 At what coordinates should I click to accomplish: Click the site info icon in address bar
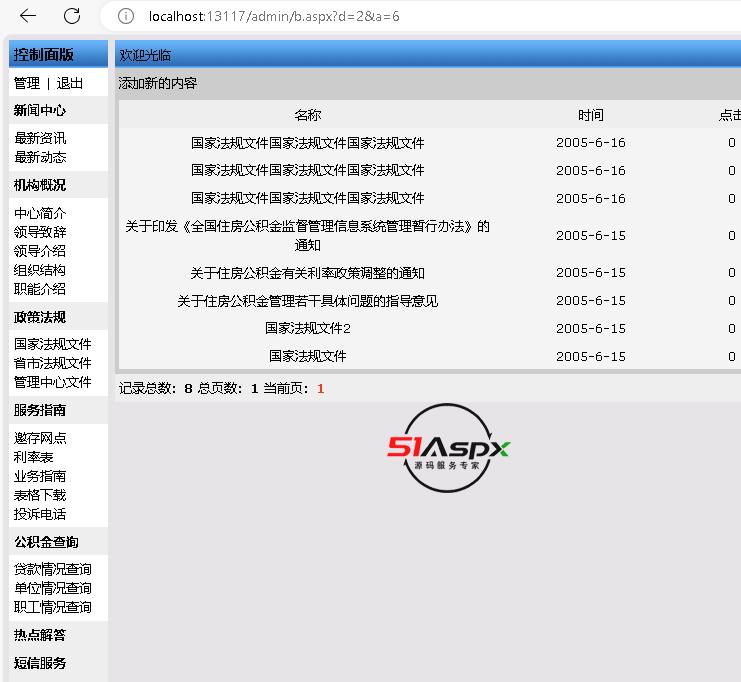pyautogui.click(x=125, y=16)
